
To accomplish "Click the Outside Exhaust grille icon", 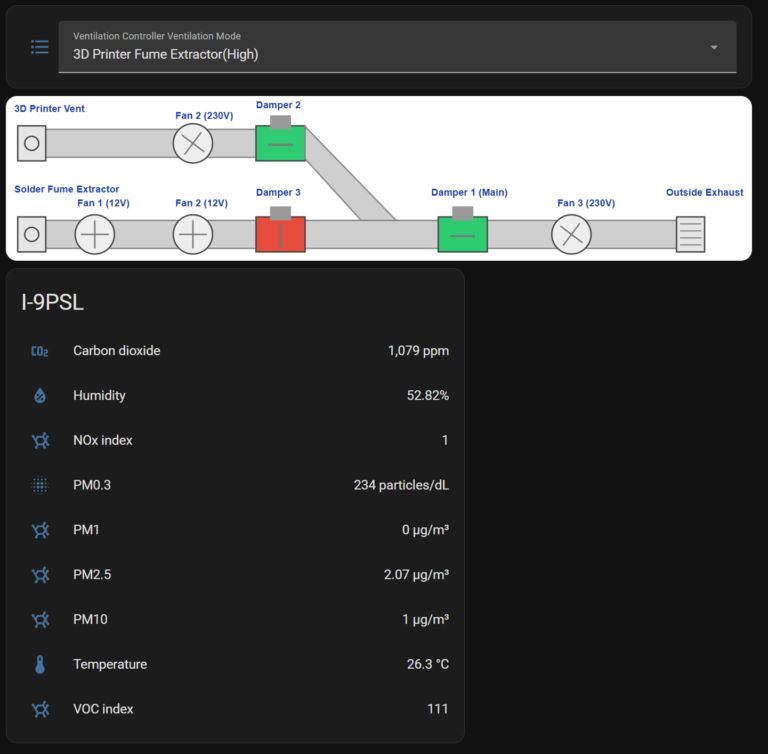I will [690, 234].
